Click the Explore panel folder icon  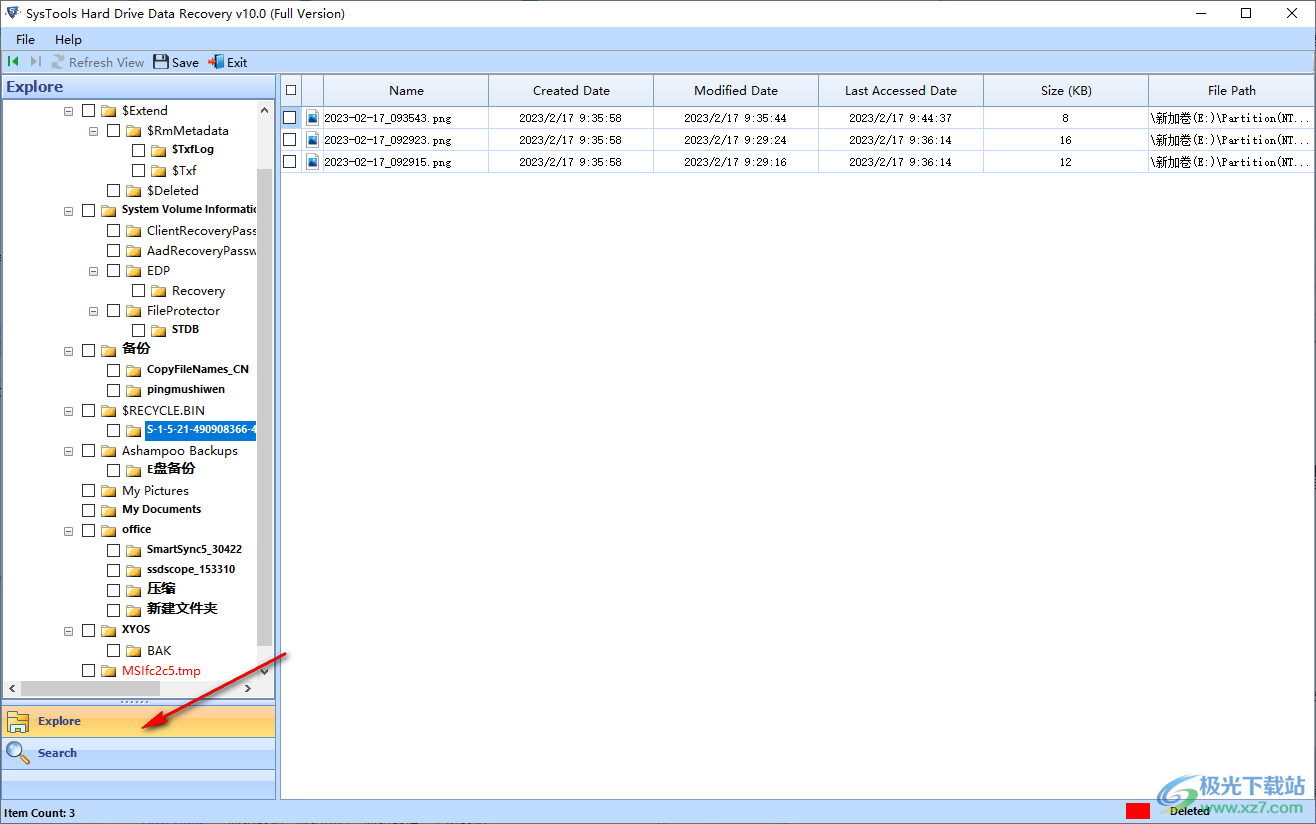18,721
